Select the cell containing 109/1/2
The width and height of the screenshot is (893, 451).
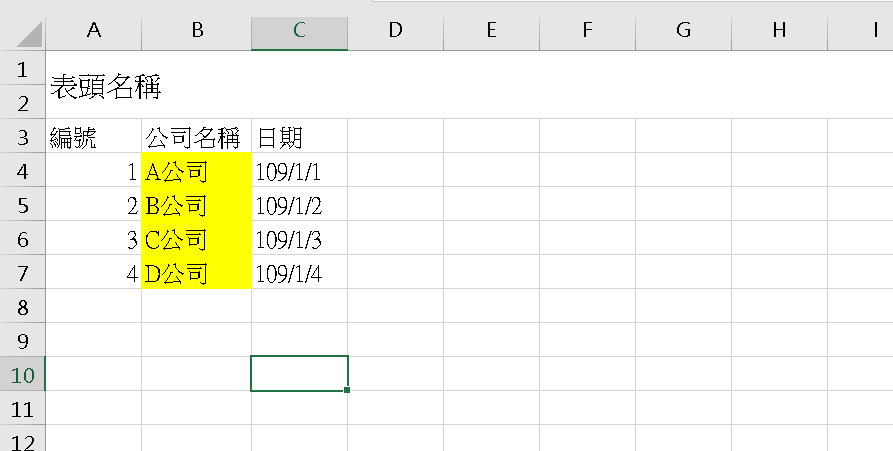click(299, 204)
